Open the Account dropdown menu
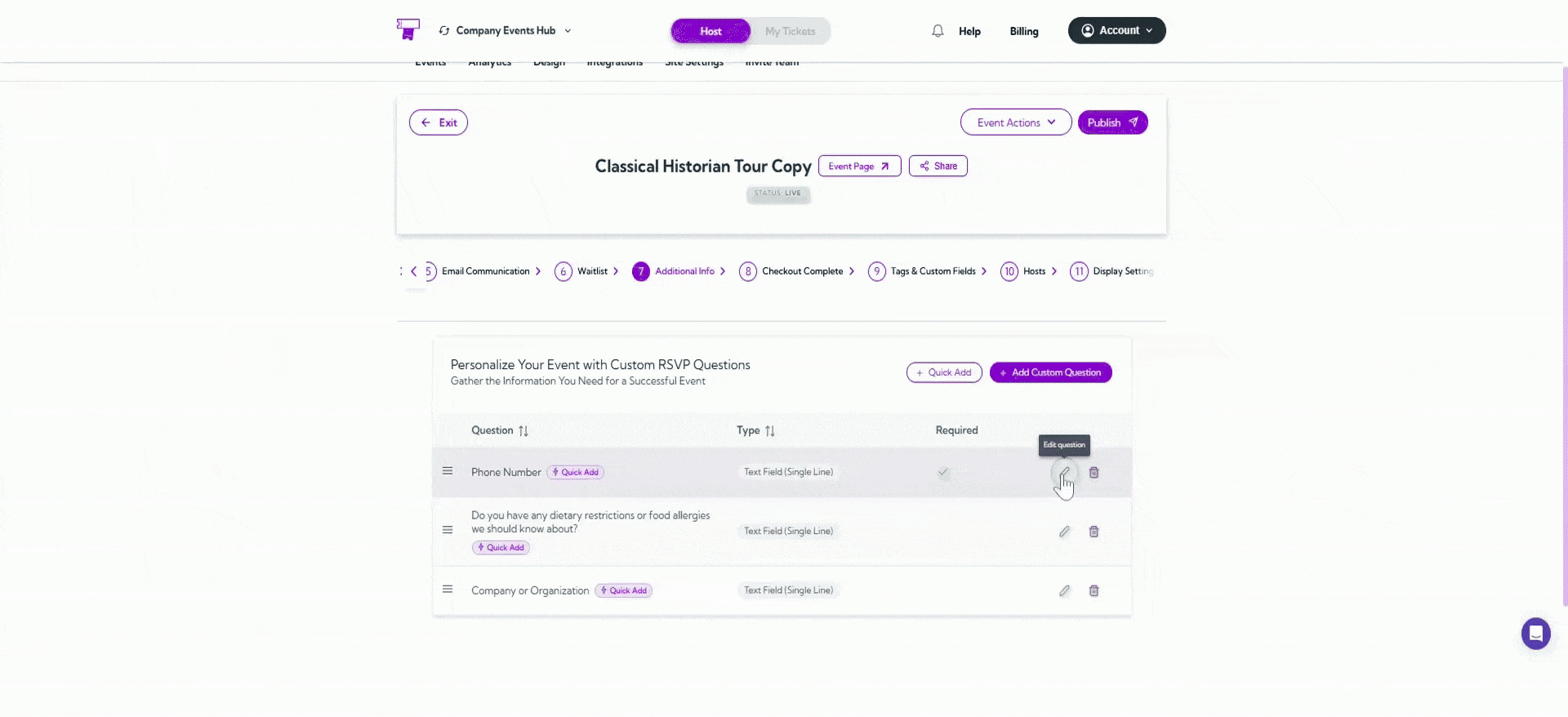 pos(1116,30)
